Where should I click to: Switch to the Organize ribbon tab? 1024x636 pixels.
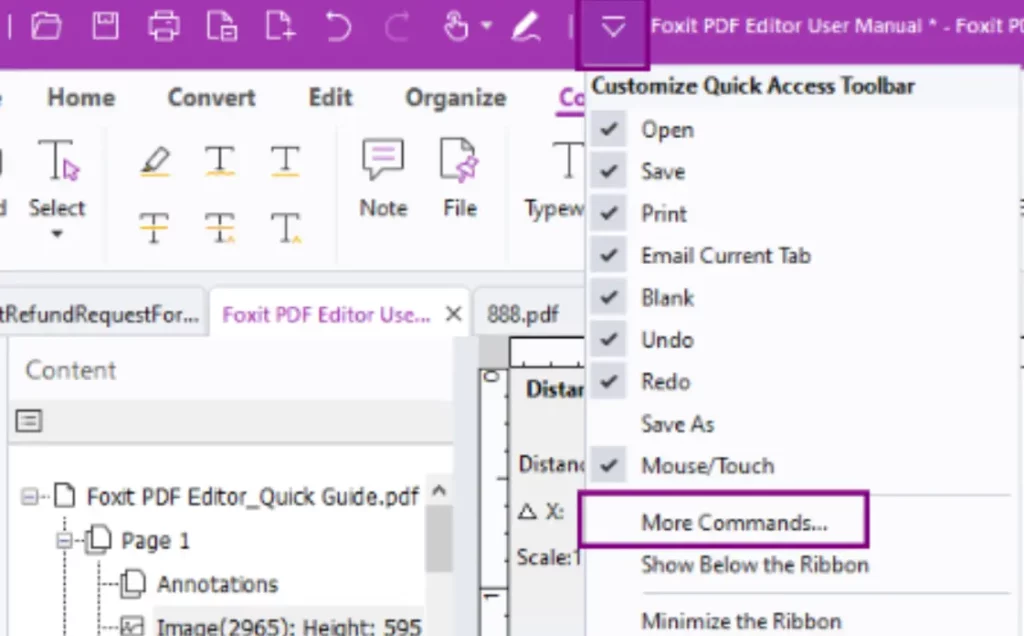click(x=455, y=97)
